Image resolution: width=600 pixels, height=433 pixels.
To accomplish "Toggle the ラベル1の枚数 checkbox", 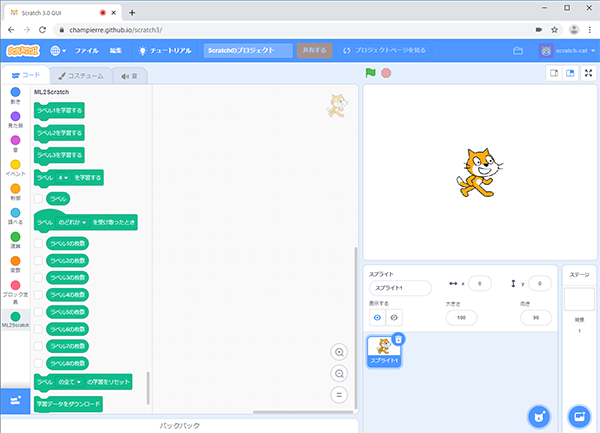I will tap(38, 243).
